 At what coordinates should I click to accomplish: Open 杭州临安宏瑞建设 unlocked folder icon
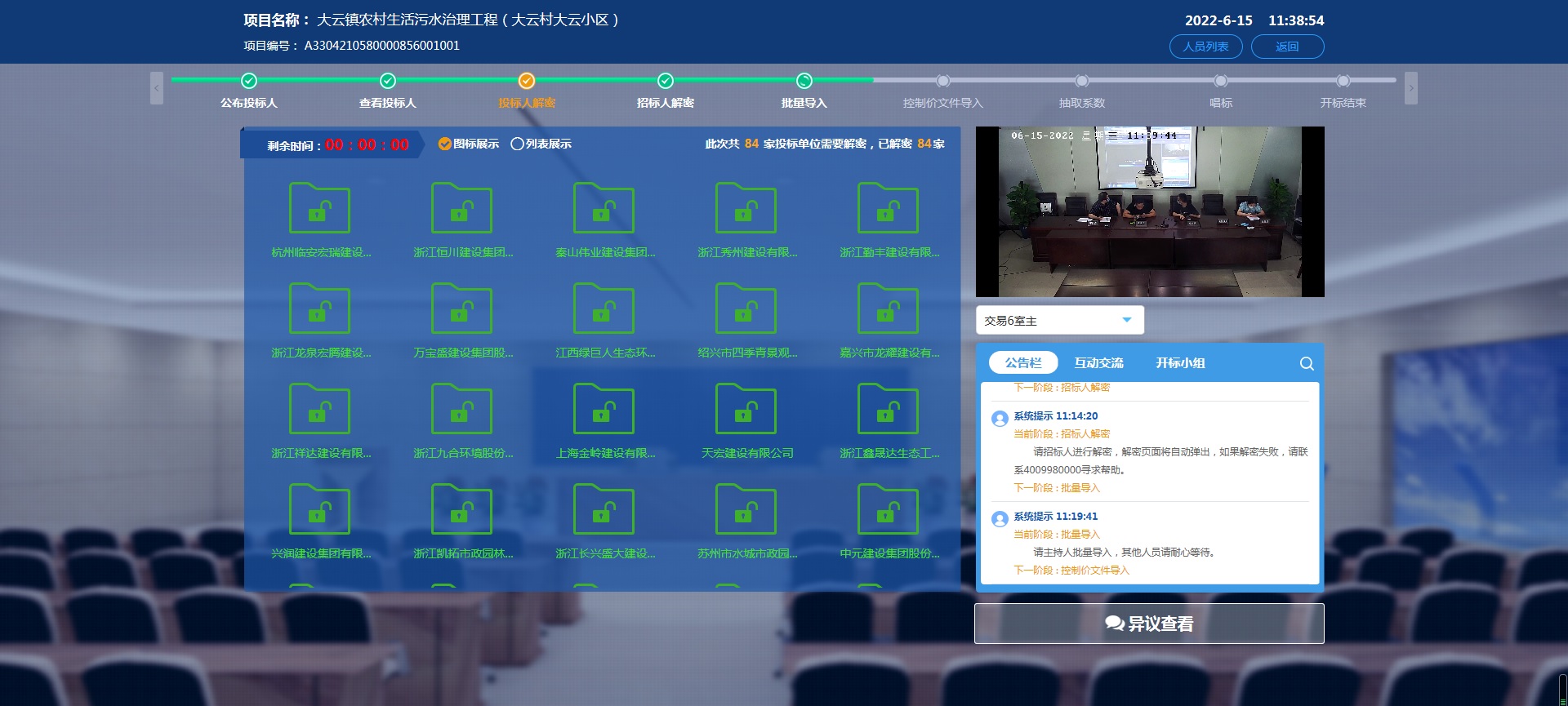coord(320,209)
